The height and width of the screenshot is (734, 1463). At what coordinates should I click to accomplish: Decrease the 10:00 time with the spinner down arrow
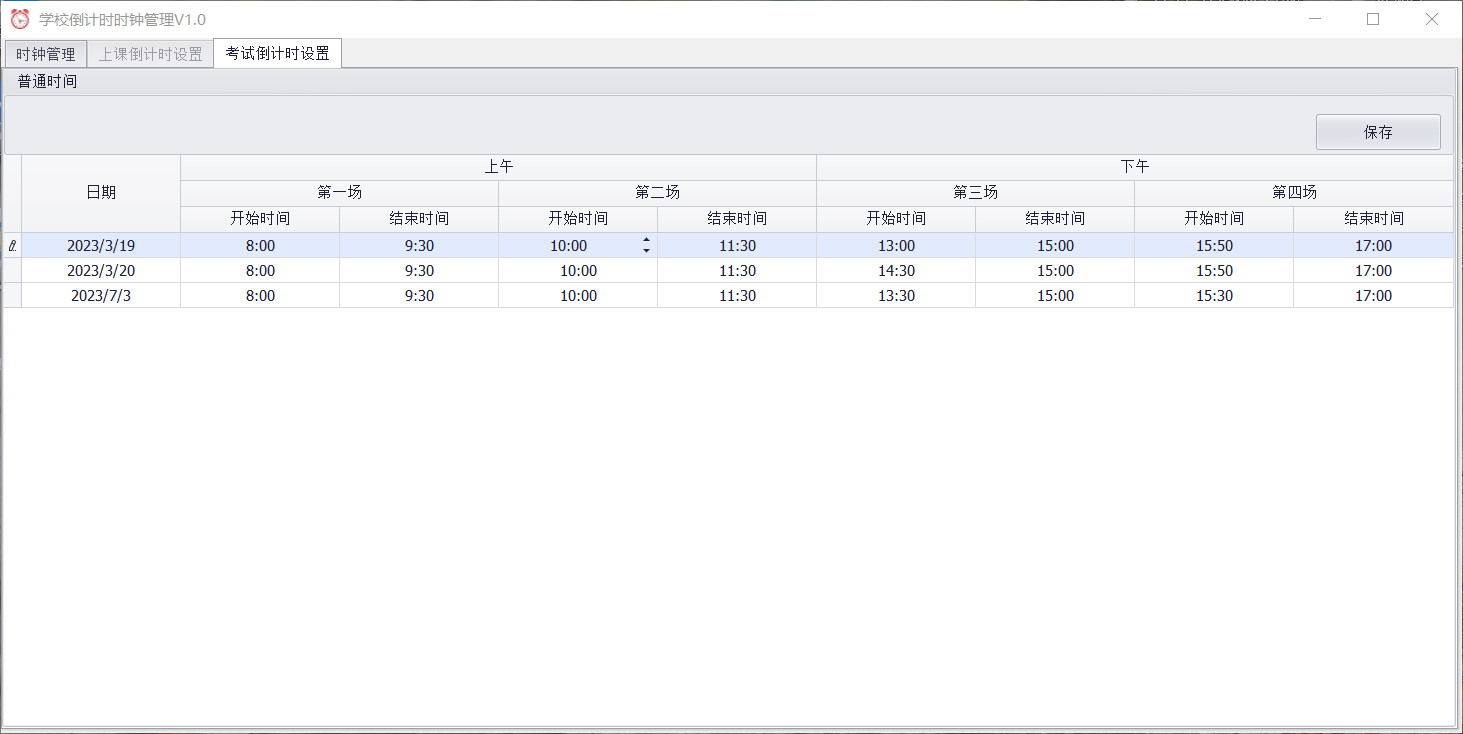(646, 251)
